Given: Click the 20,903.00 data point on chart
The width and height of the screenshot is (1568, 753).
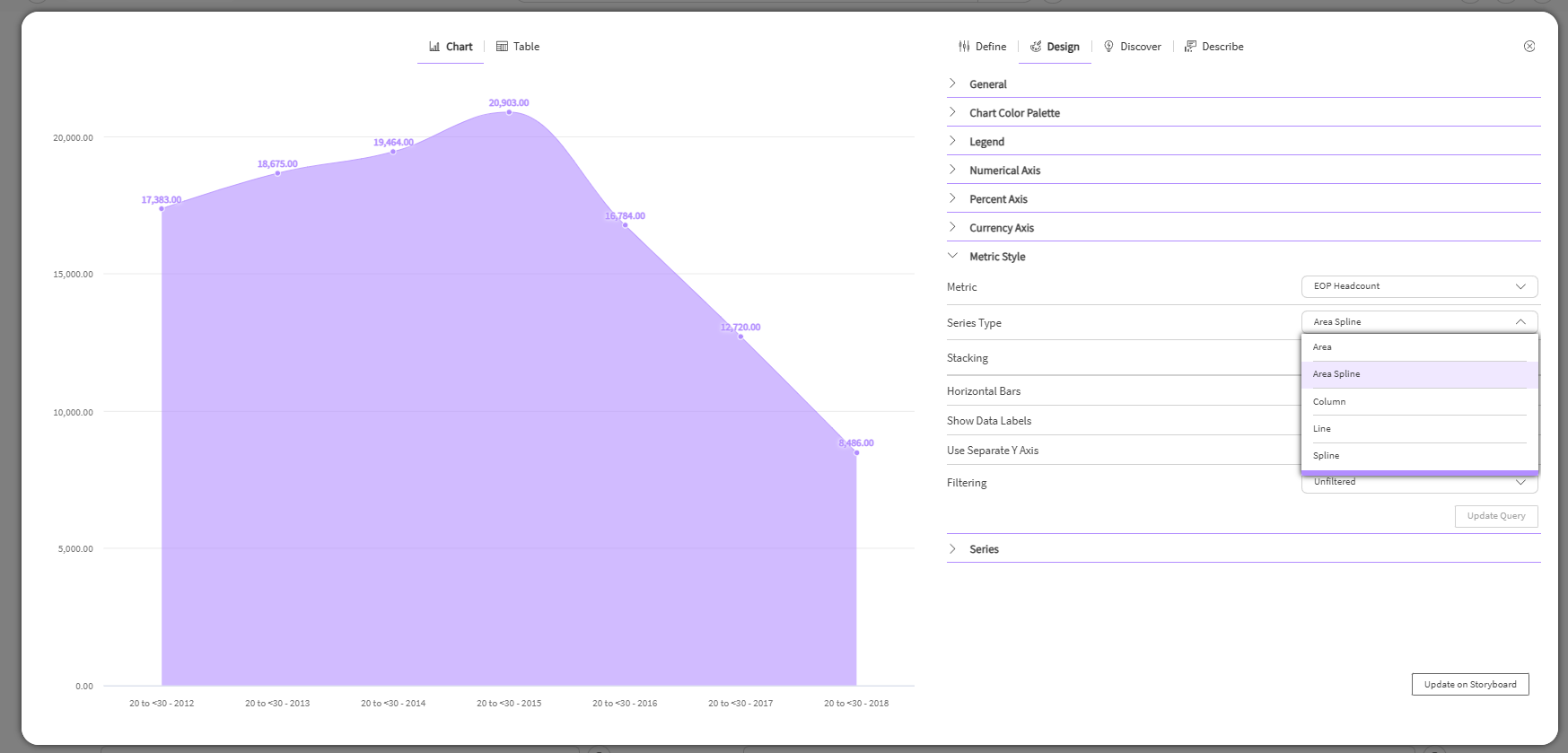Looking at the screenshot, I should coord(509,112).
